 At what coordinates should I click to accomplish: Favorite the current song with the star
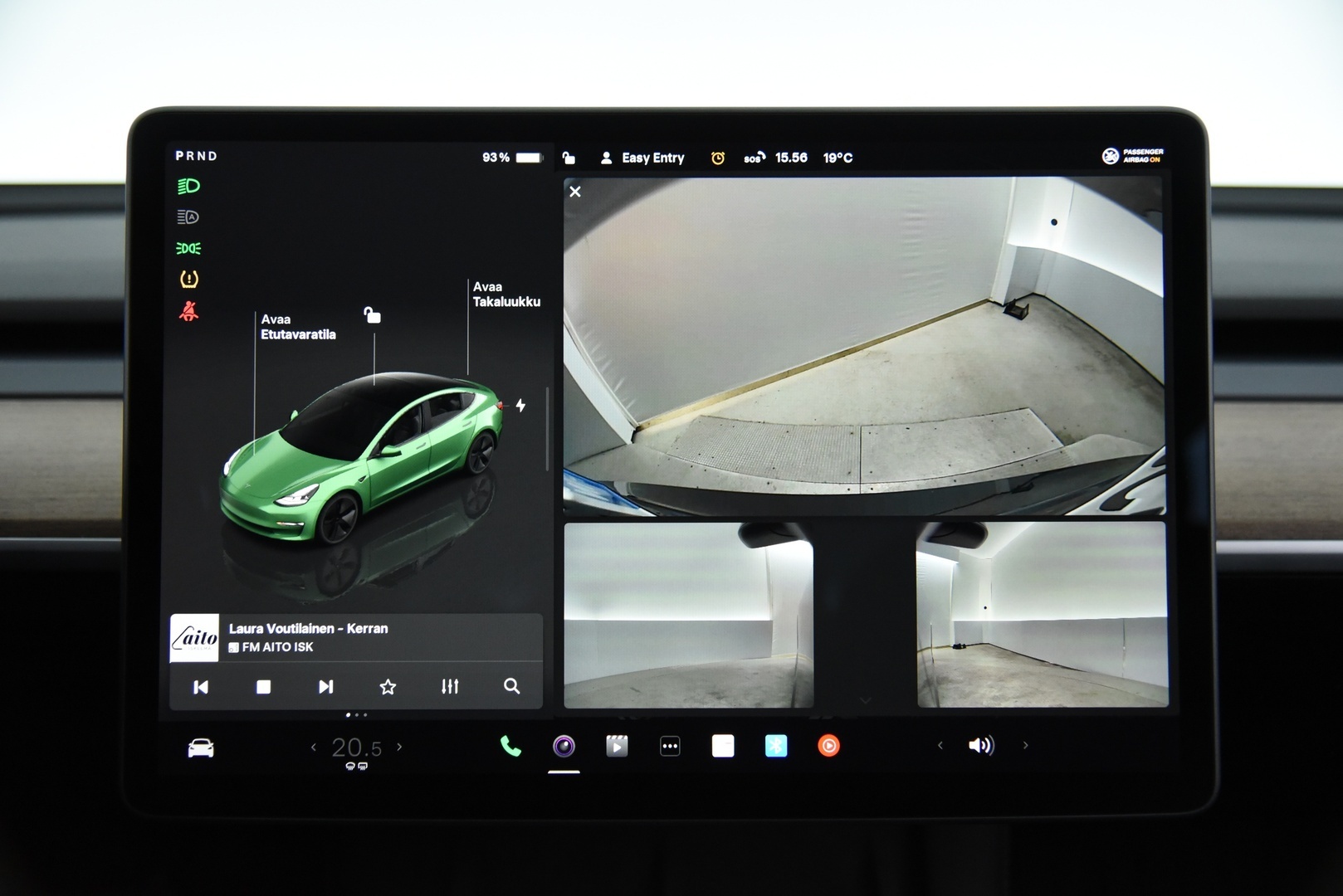(387, 686)
